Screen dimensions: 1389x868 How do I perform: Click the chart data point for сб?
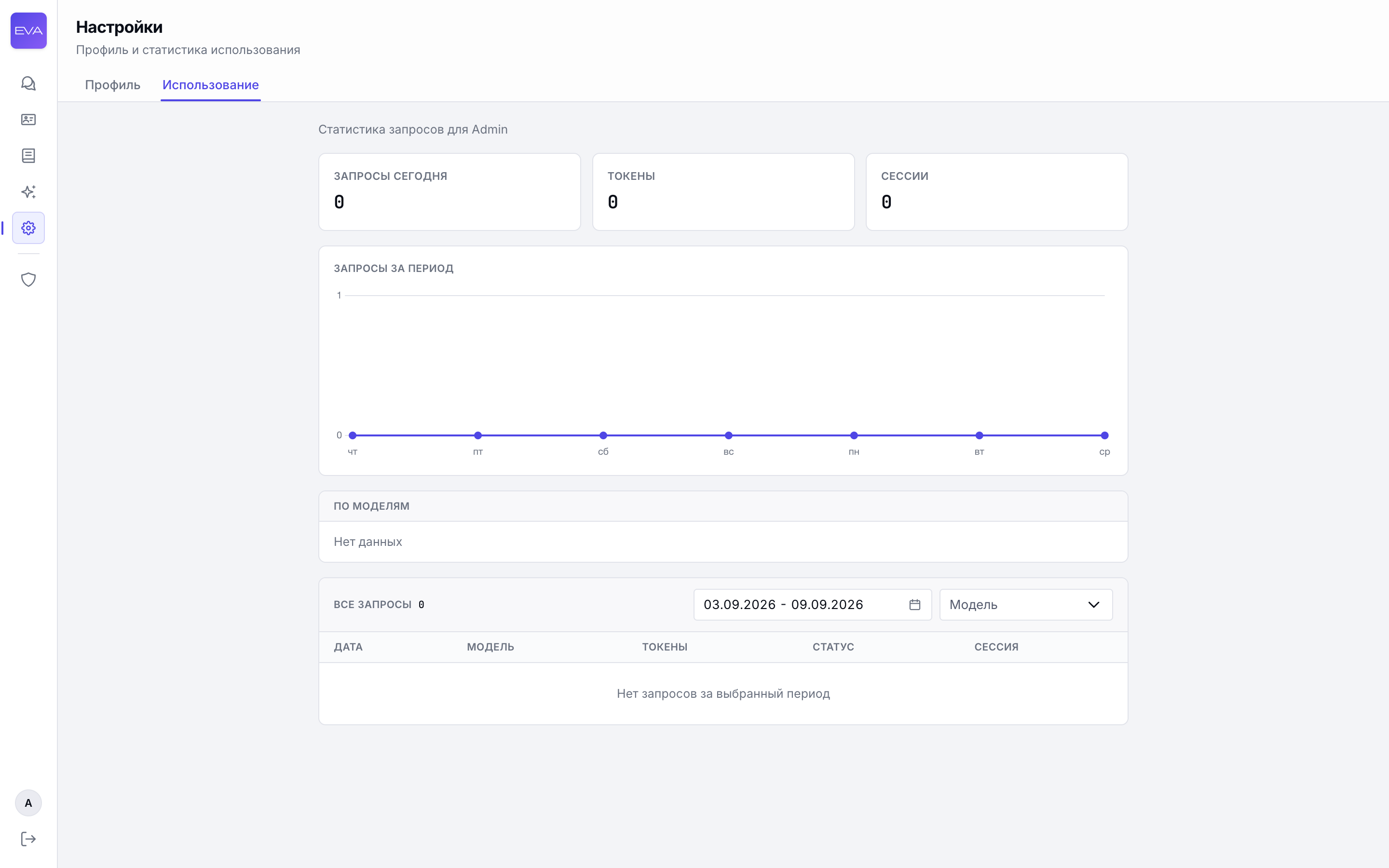603,435
